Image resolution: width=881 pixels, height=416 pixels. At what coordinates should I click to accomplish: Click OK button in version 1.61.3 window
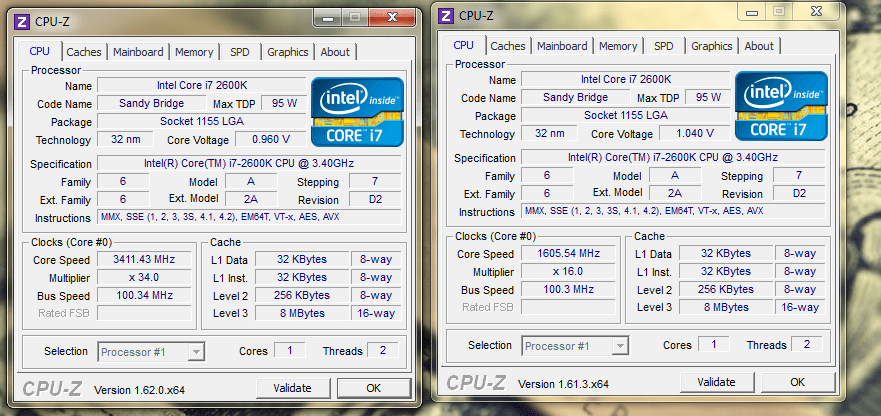tap(798, 382)
